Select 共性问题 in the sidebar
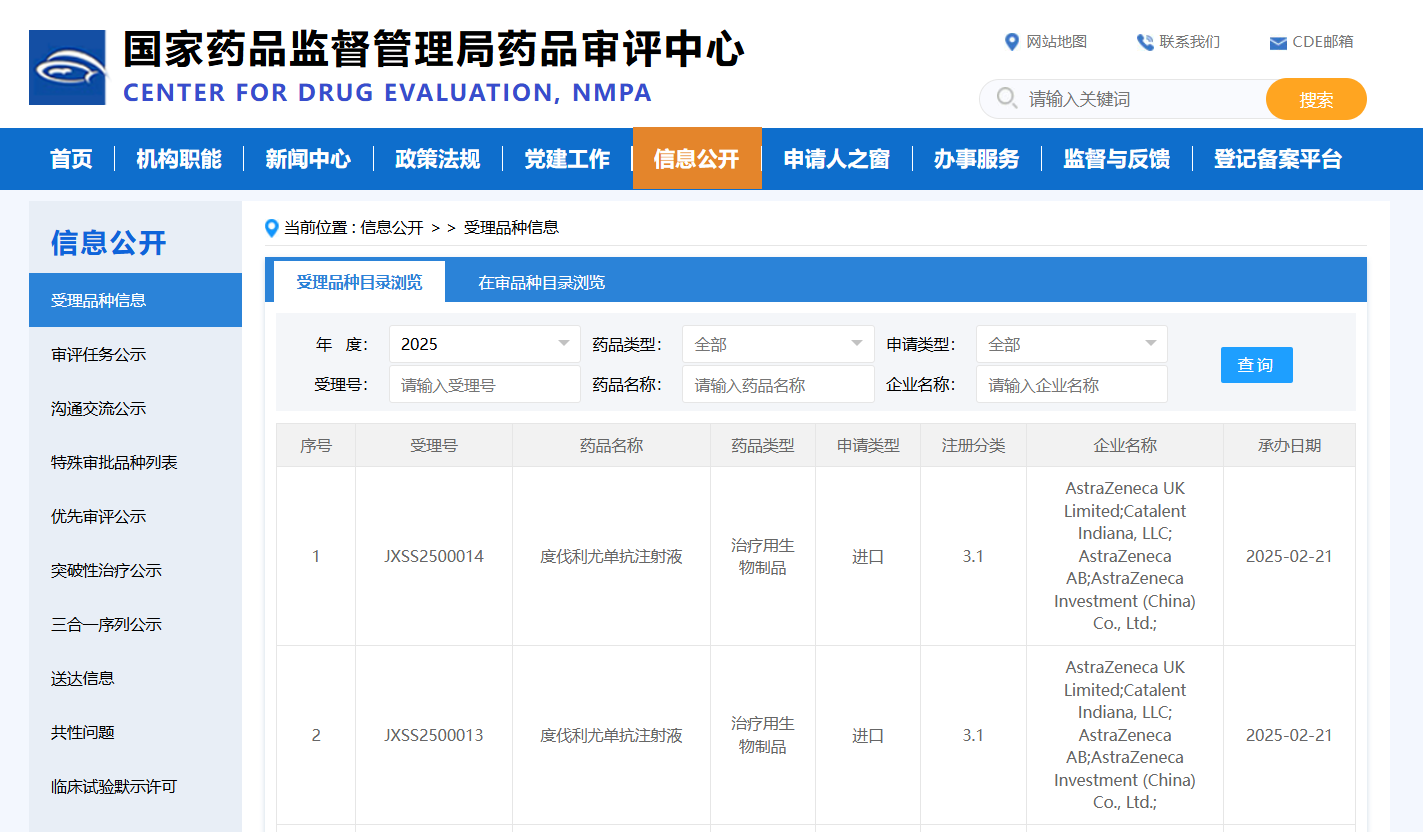Viewport: 1423px width, 832px height. pos(135,732)
